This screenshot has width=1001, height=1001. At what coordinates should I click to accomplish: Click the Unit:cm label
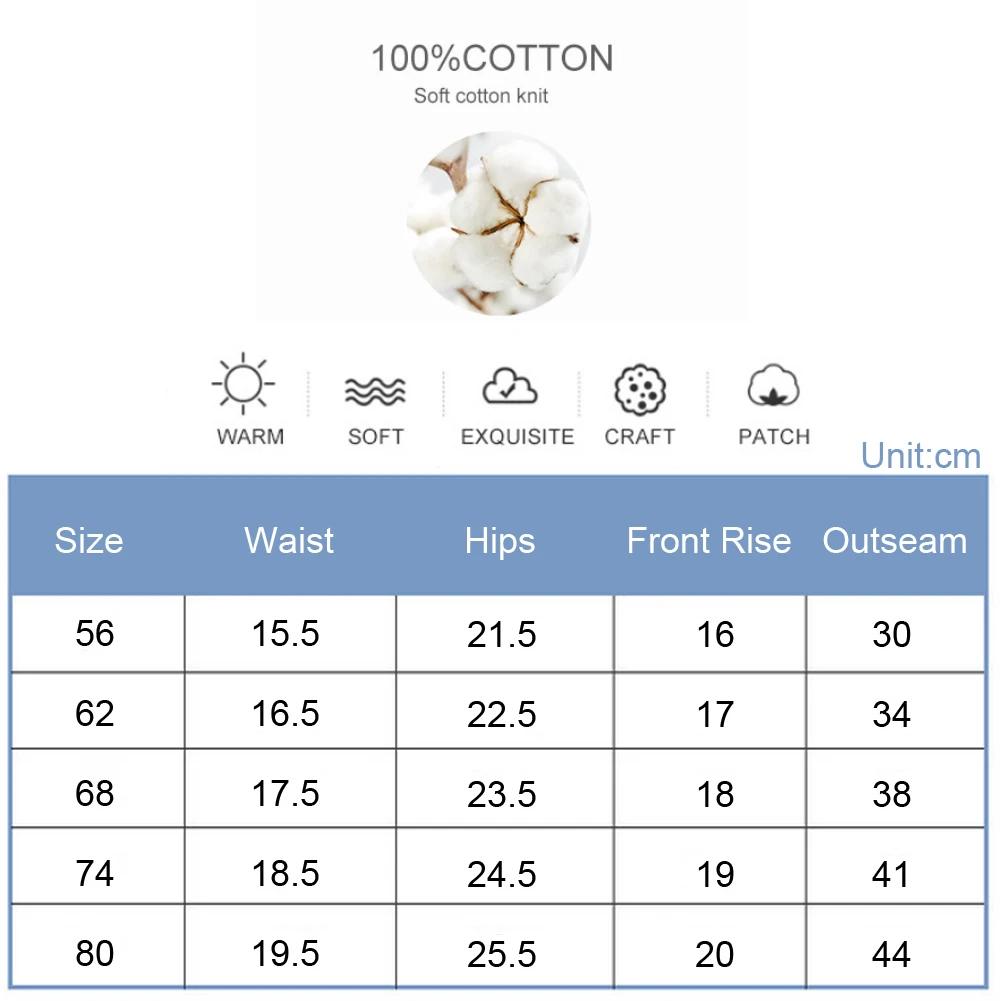(921, 456)
